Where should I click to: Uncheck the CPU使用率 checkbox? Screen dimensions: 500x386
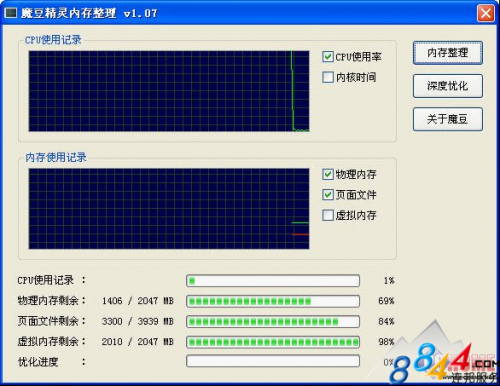(x=328, y=57)
